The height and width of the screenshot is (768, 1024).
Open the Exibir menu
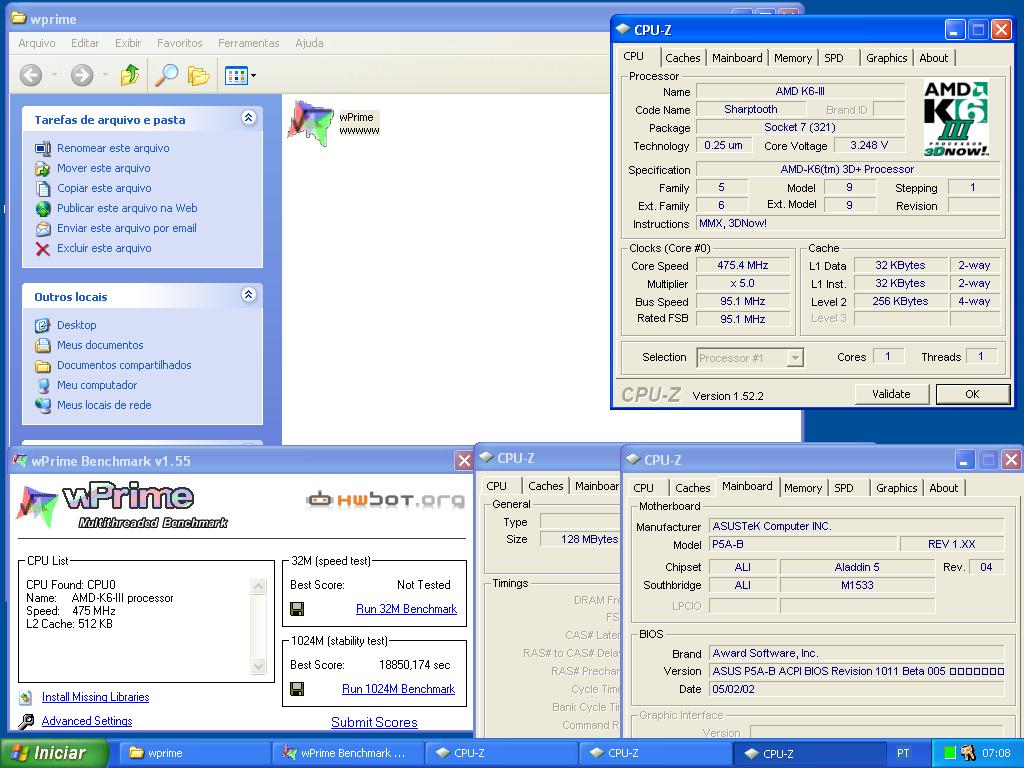point(128,43)
